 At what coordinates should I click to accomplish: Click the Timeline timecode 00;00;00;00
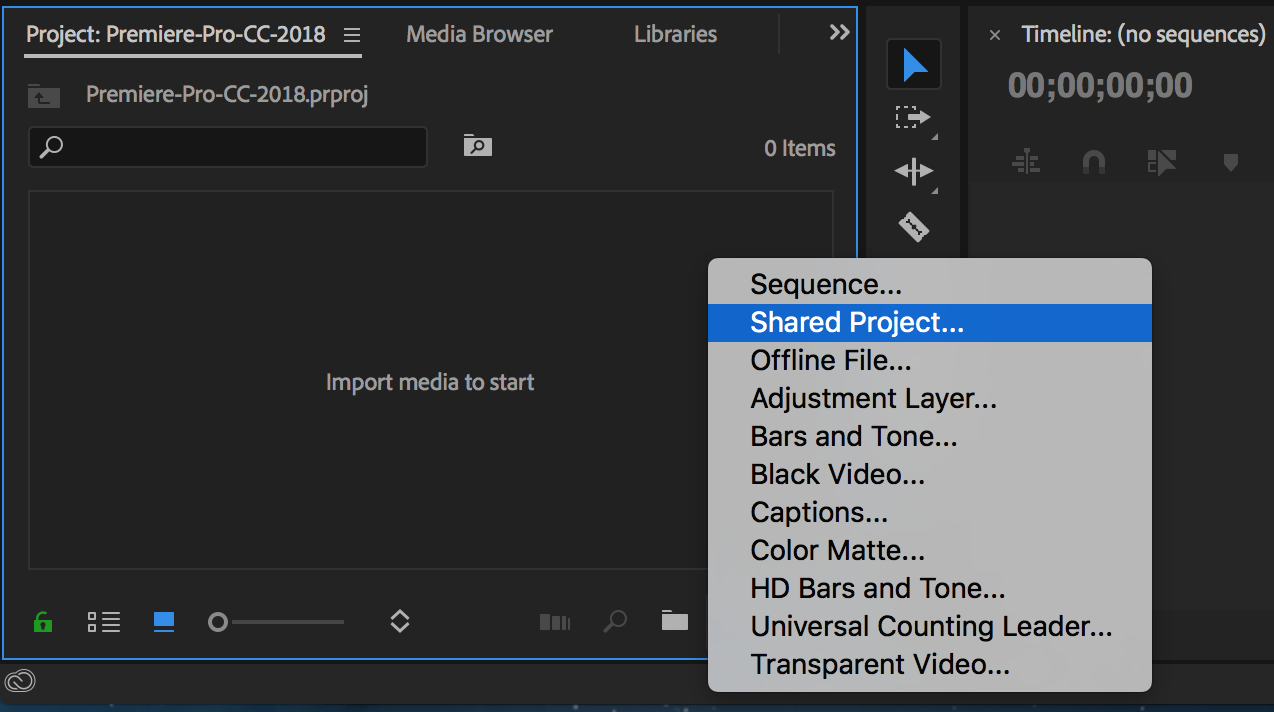(1100, 86)
